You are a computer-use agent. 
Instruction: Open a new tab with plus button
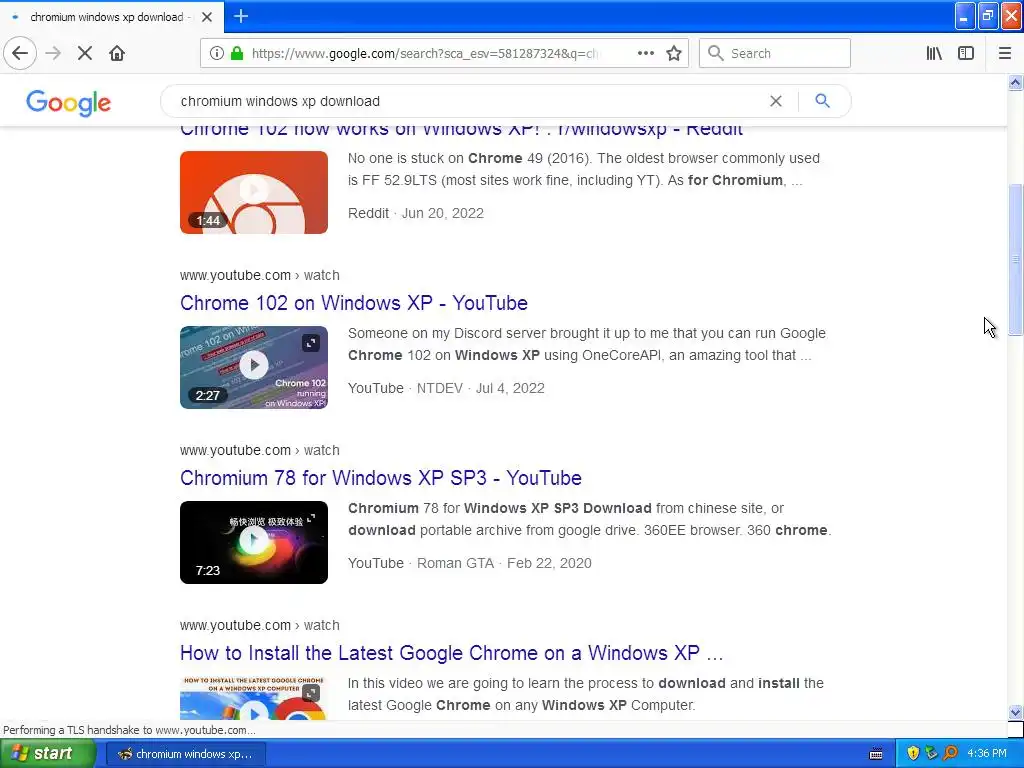pos(241,16)
